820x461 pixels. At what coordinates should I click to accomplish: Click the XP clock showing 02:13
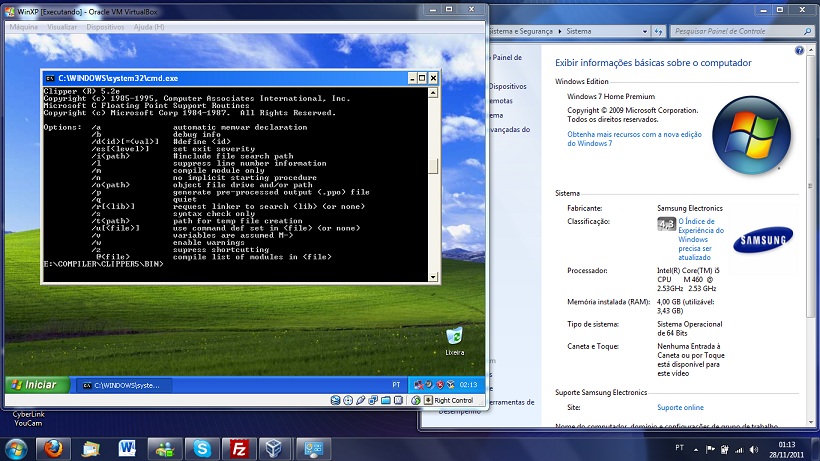coord(468,385)
